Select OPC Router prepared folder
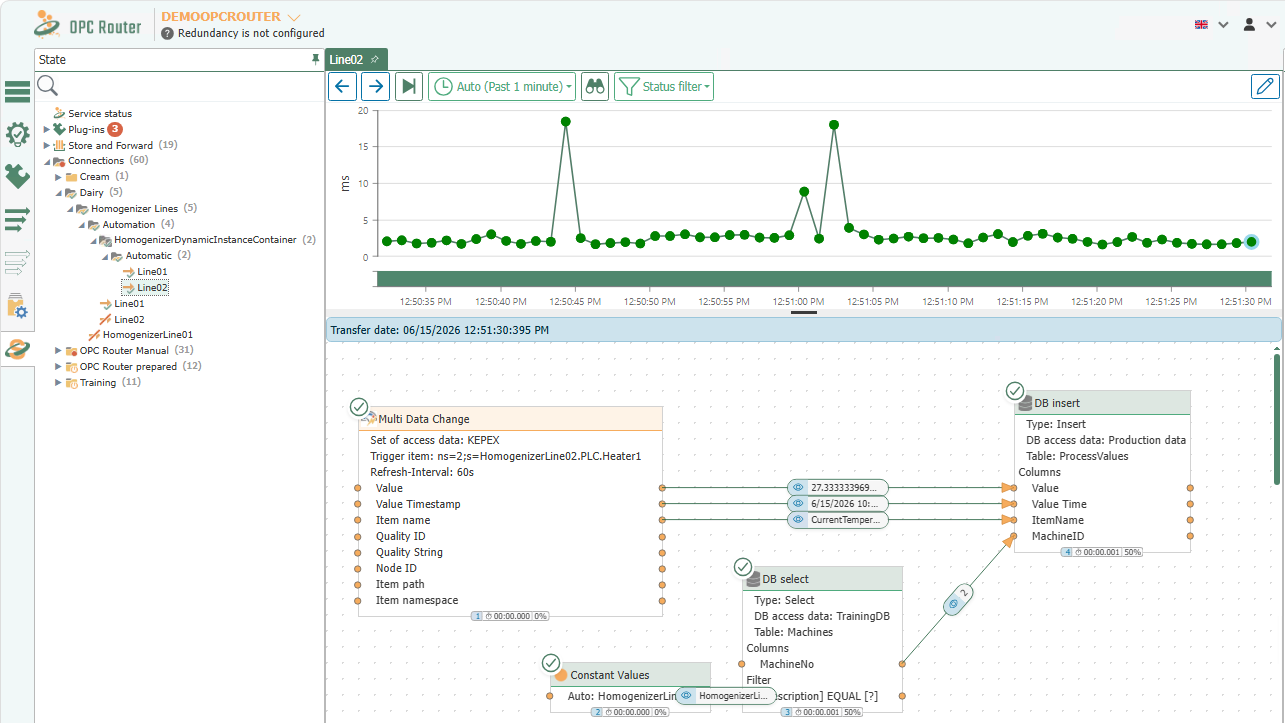This screenshot has width=1285, height=723. click(128, 367)
